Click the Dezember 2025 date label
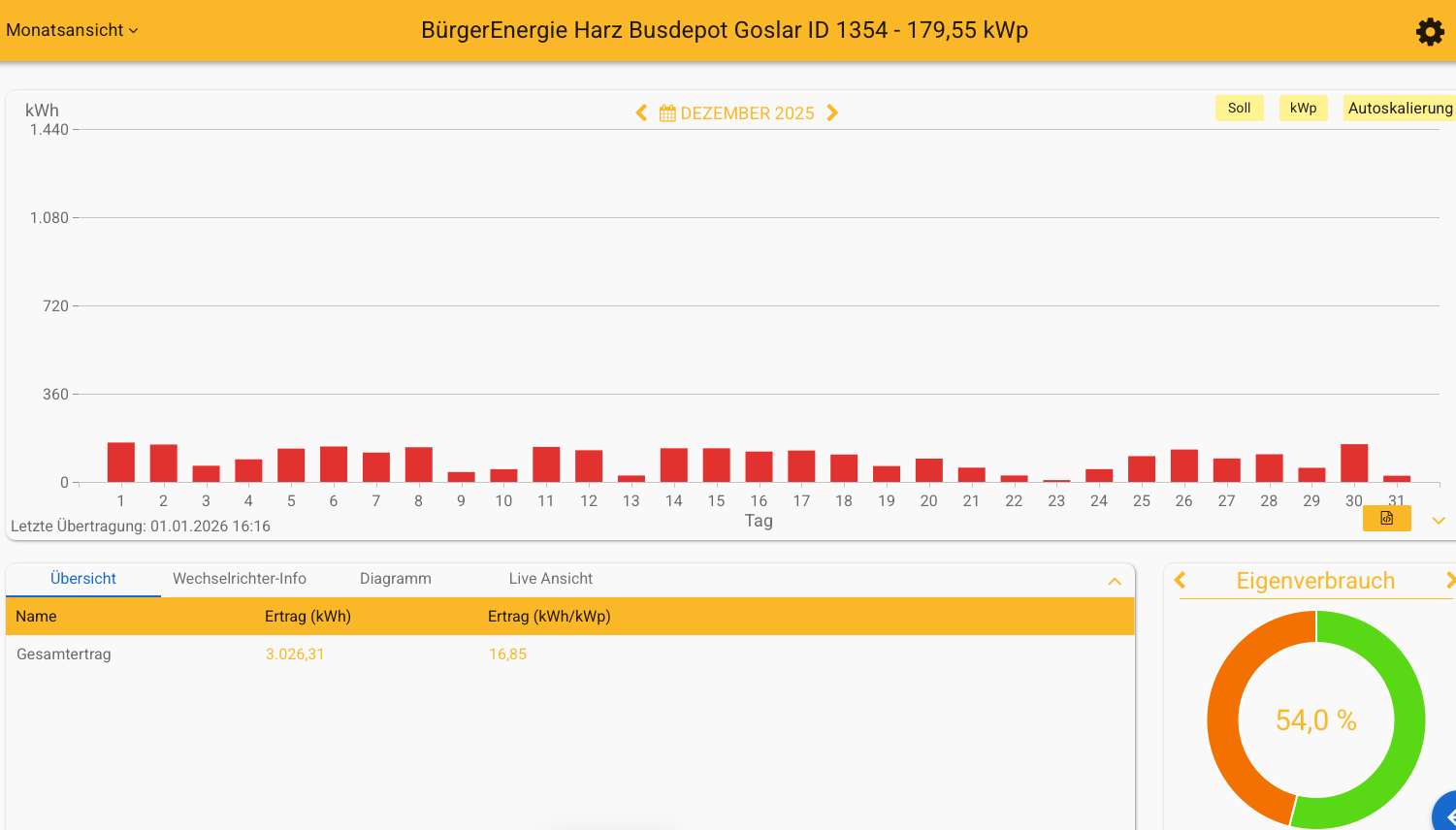The width and height of the screenshot is (1456, 830). click(747, 113)
